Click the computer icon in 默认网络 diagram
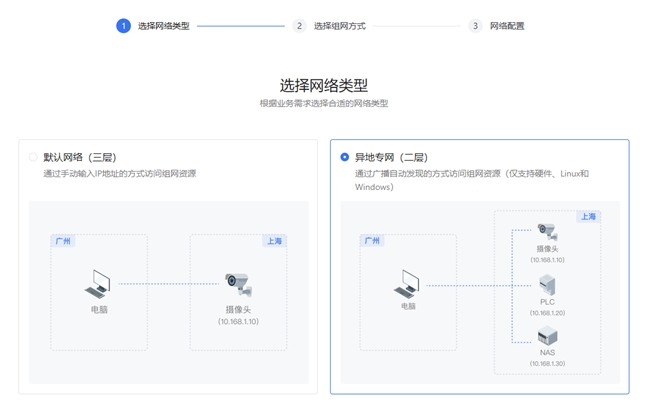Image resolution: width=650 pixels, height=410 pixels. (98, 285)
